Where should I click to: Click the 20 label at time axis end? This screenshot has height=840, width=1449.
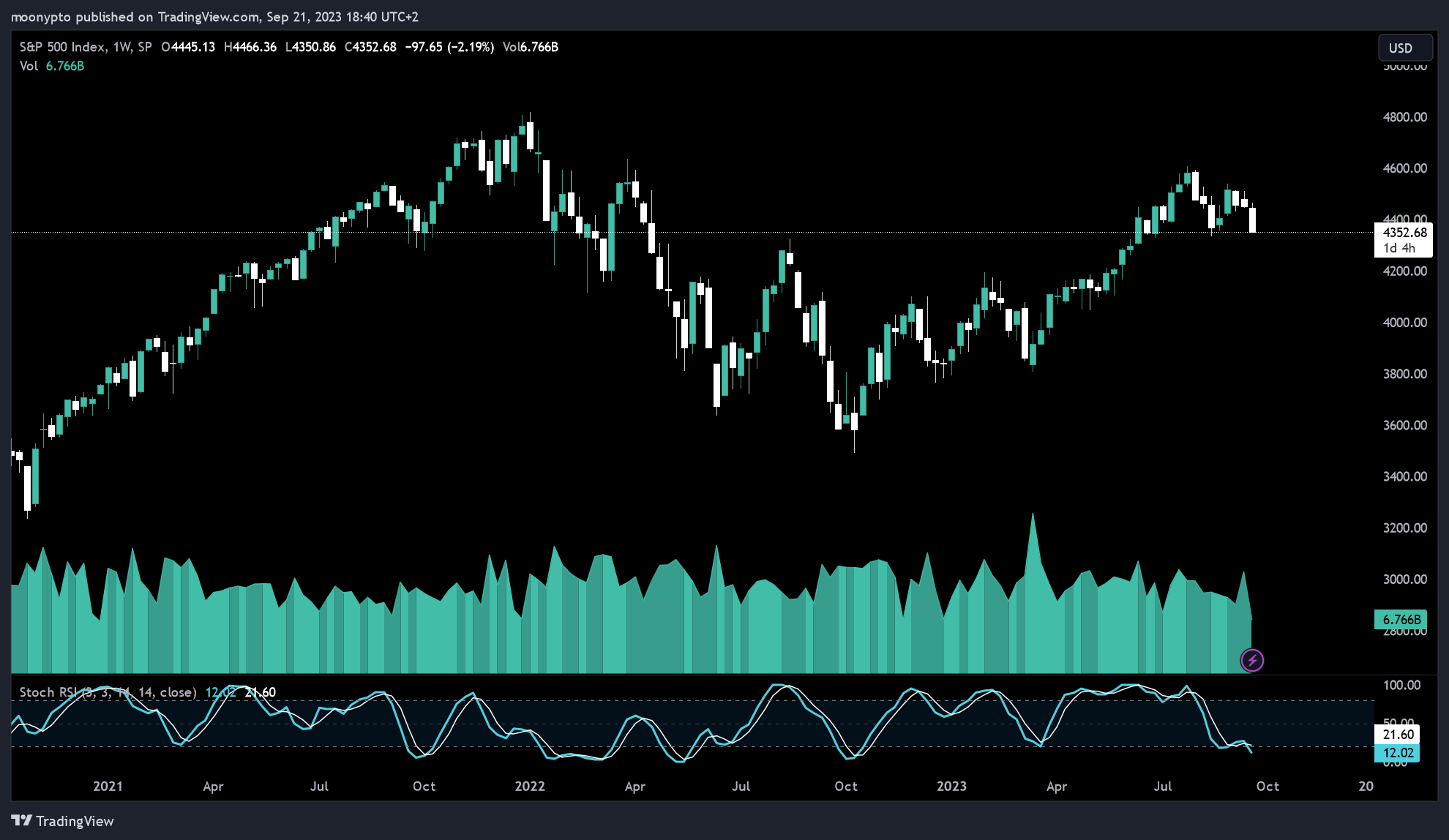[x=1366, y=787]
